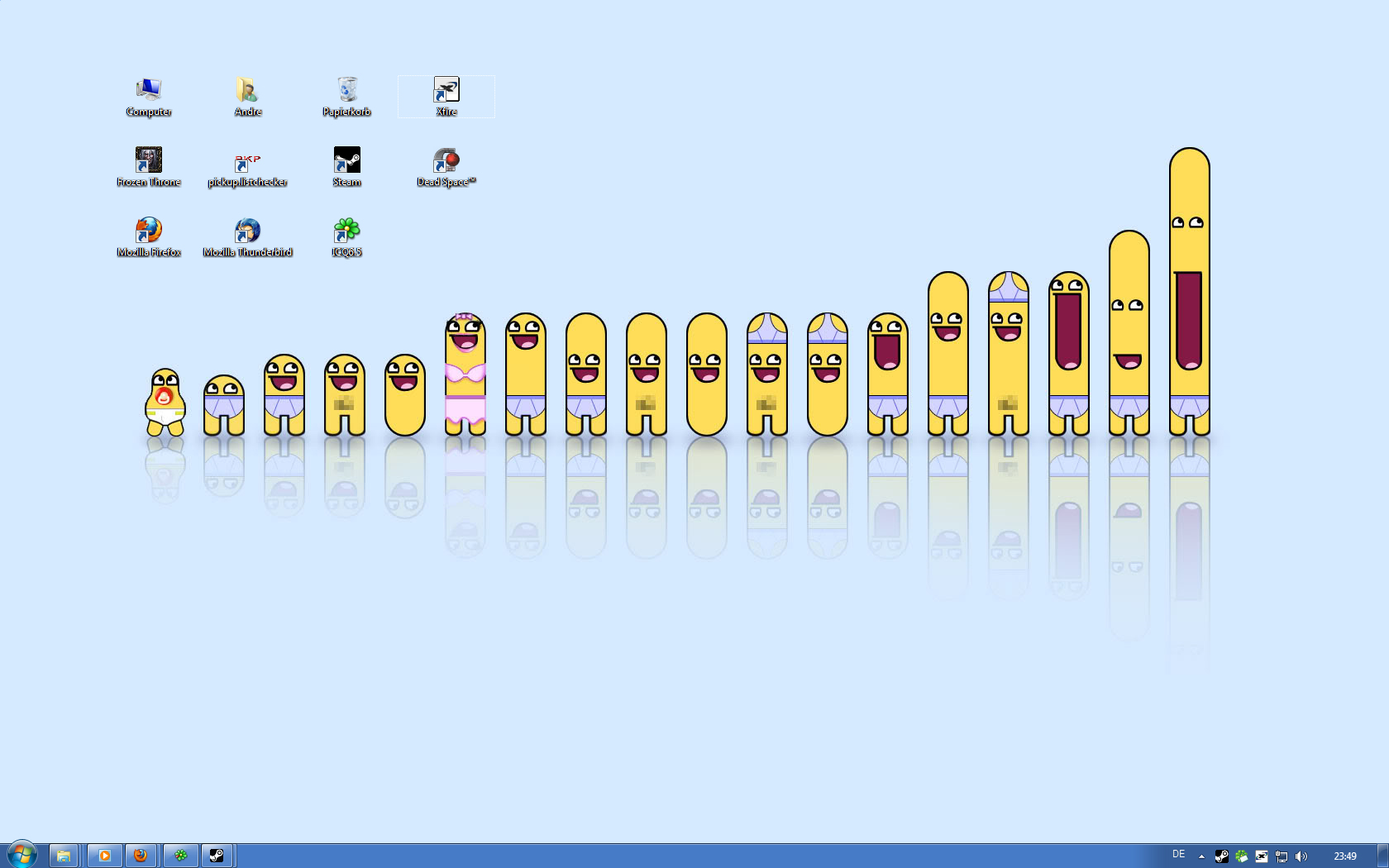
Task: Open the ICQ taskbar button
Action: coord(181,856)
